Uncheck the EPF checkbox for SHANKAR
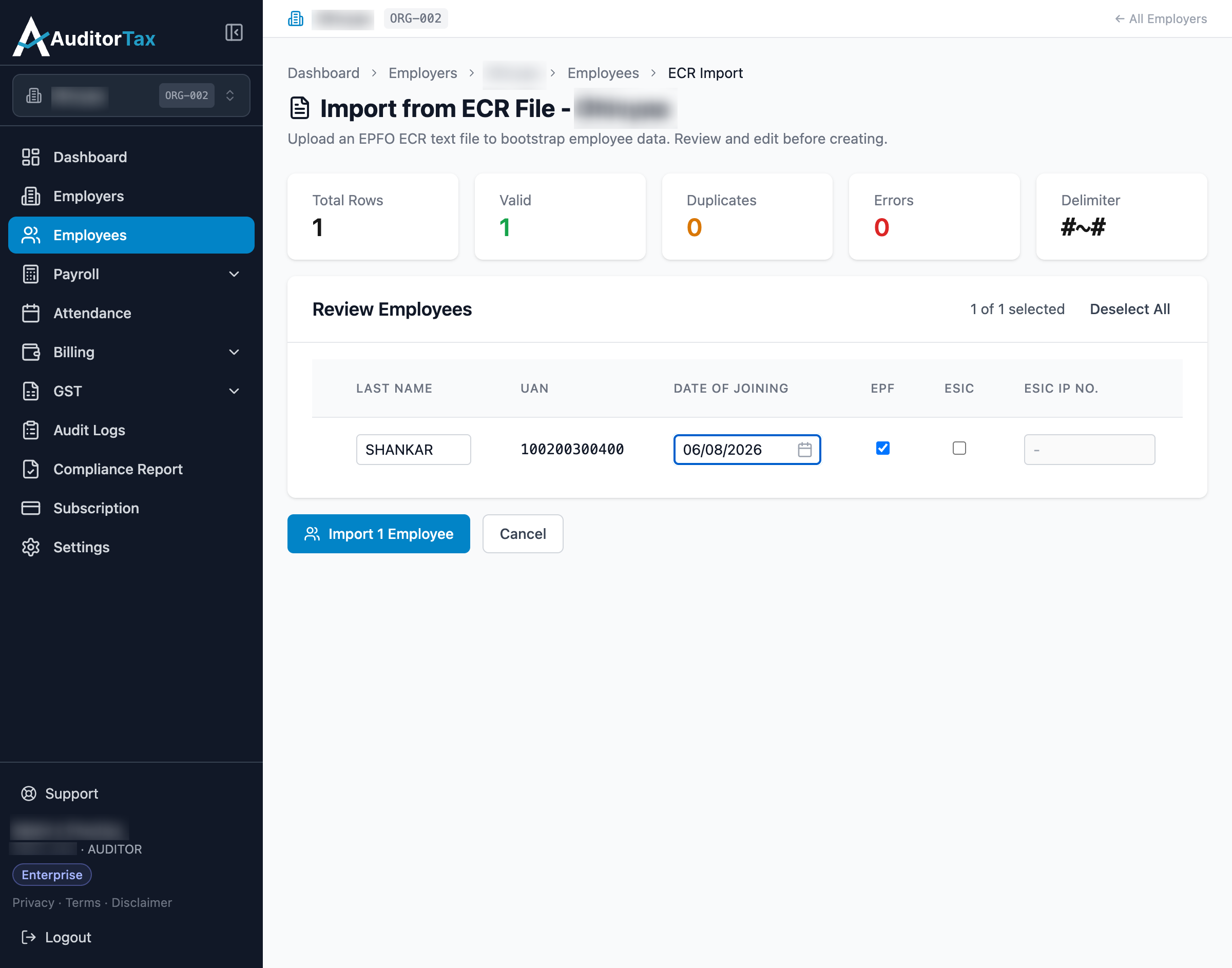 point(882,448)
